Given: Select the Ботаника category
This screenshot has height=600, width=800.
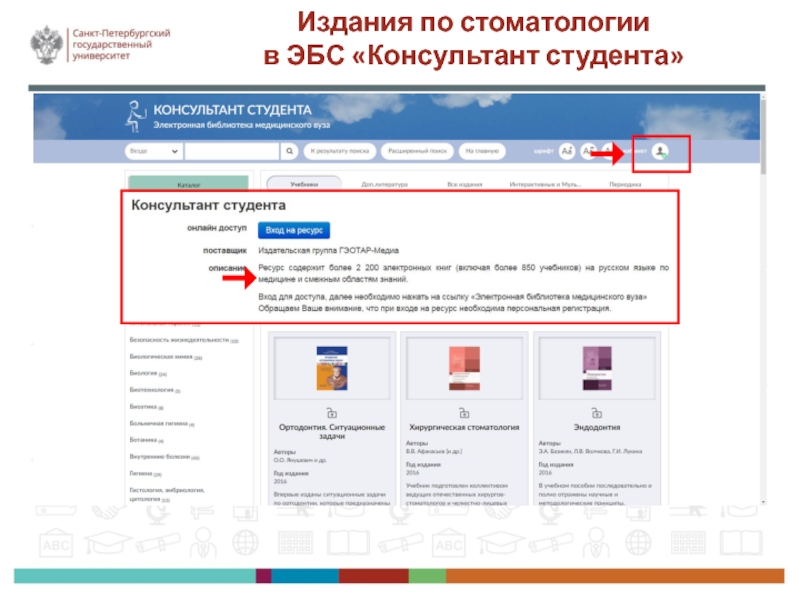Looking at the screenshot, I should (146, 440).
